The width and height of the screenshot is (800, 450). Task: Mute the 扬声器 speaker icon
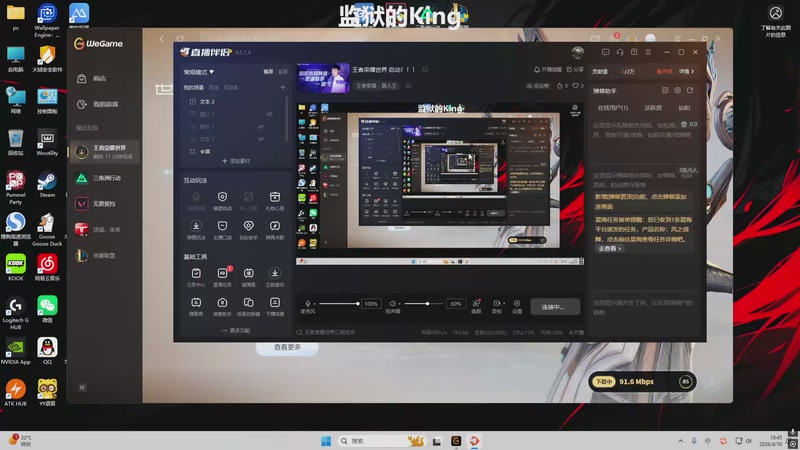392,304
